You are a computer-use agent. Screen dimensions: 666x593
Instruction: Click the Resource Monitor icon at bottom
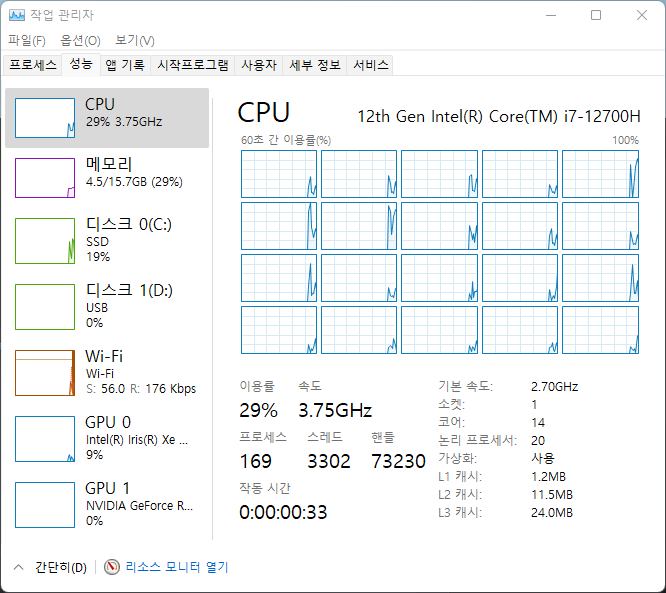(111, 567)
